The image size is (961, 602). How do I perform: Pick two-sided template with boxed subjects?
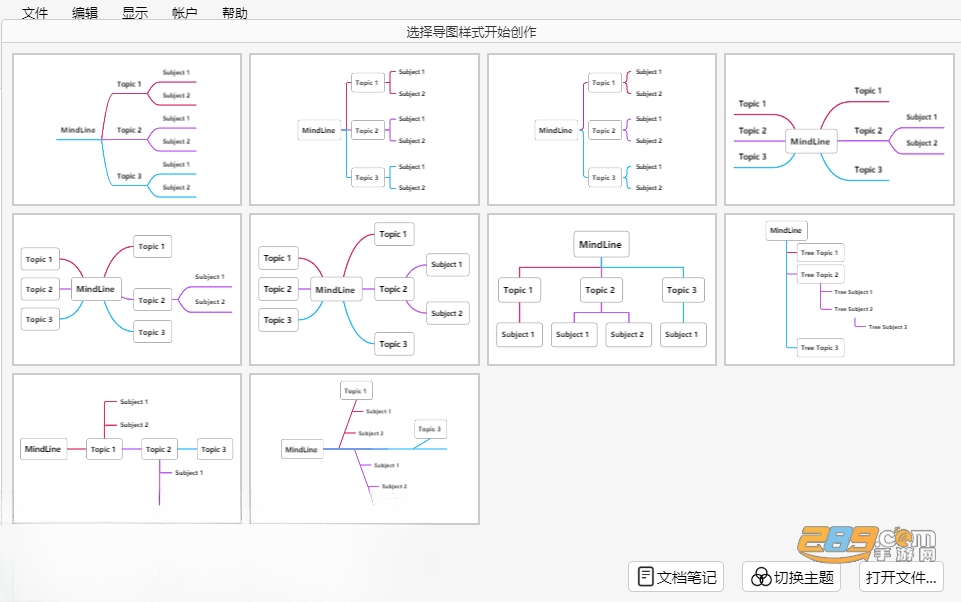(364, 289)
